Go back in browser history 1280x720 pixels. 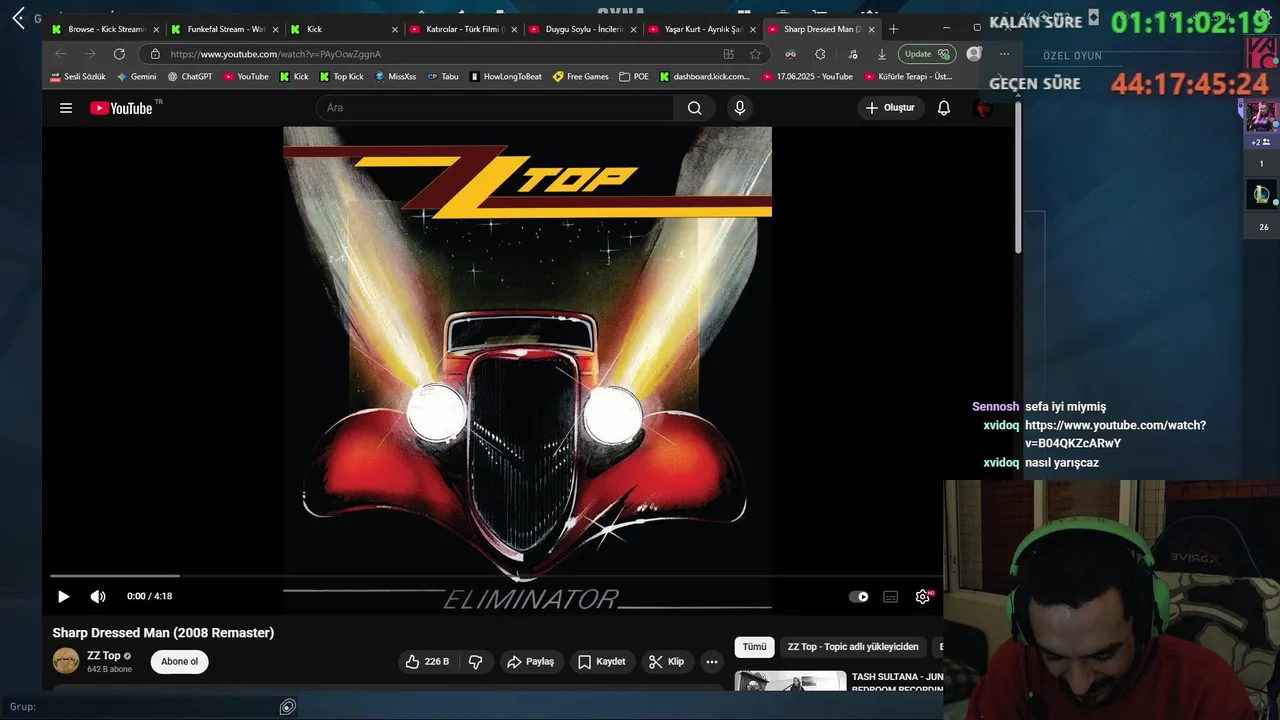(61, 54)
